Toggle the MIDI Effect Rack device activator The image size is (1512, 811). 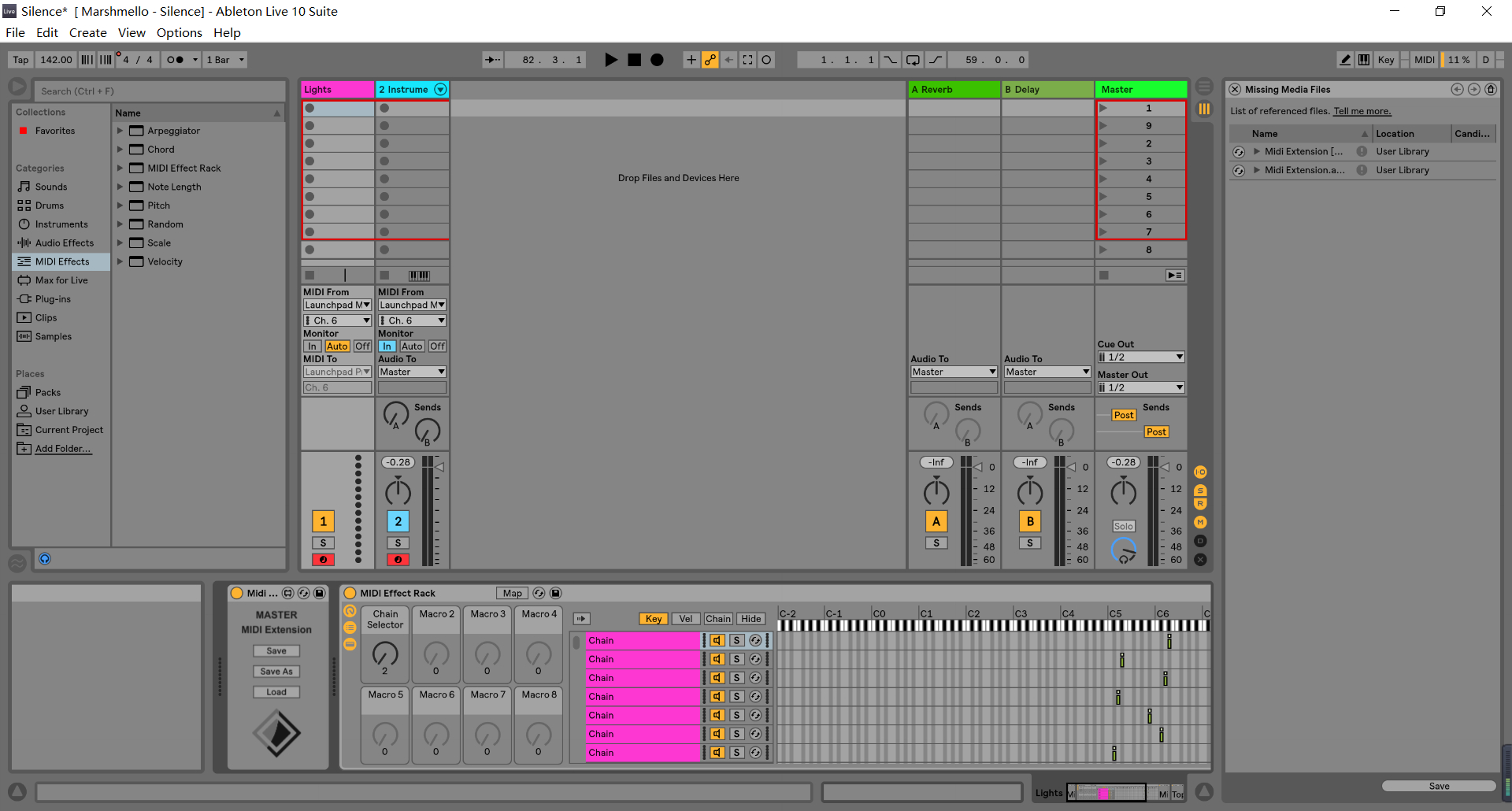(350, 594)
